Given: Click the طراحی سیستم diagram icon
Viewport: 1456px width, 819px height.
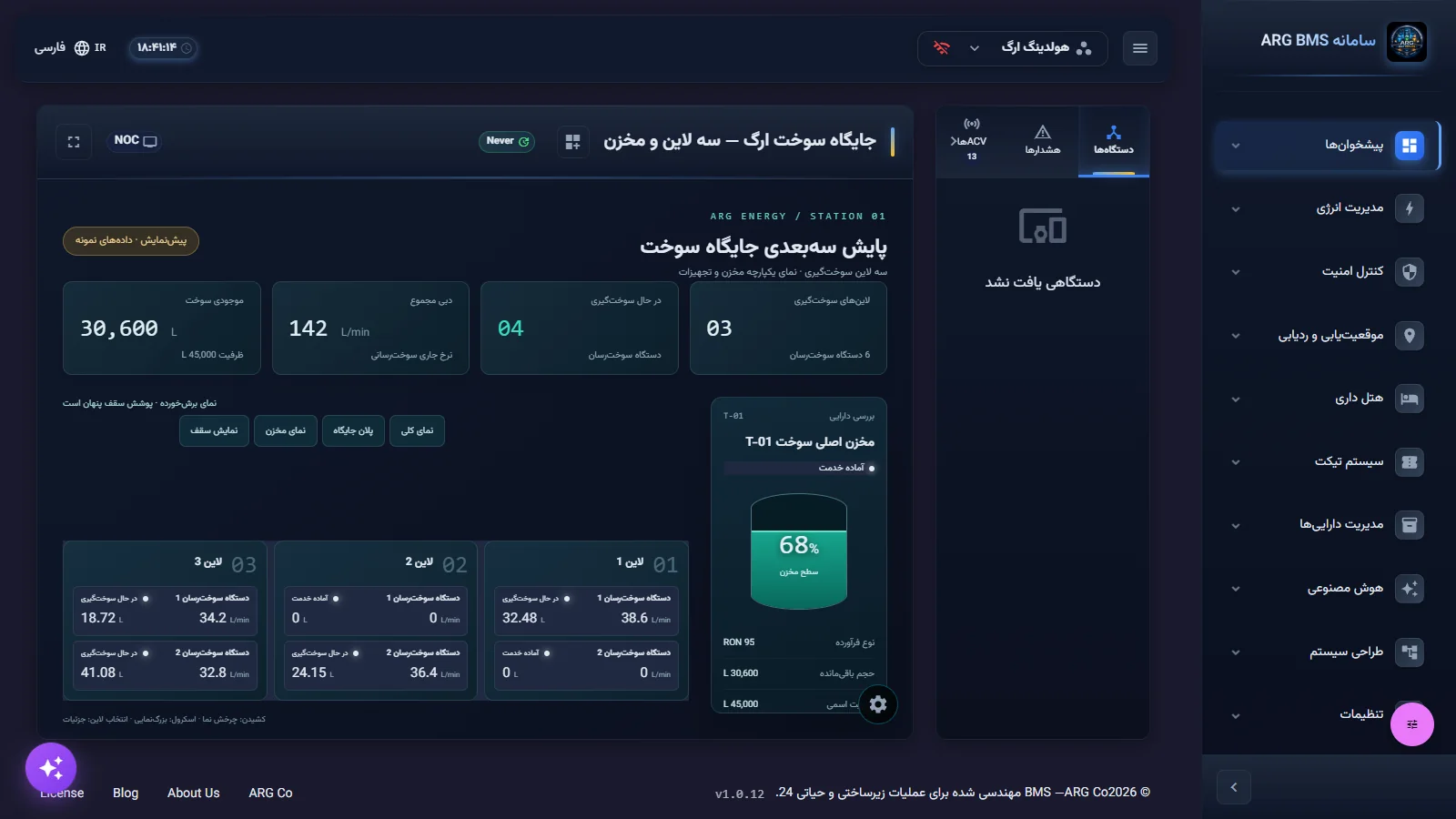Looking at the screenshot, I should pyautogui.click(x=1410, y=652).
